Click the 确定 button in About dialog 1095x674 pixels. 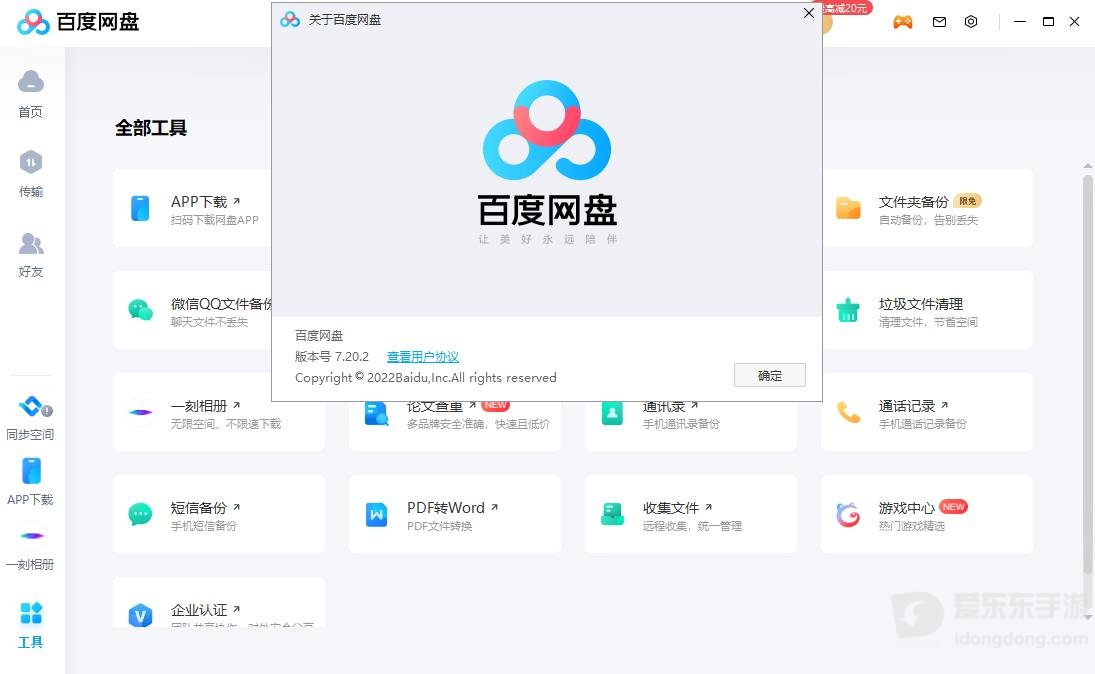[770, 375]
